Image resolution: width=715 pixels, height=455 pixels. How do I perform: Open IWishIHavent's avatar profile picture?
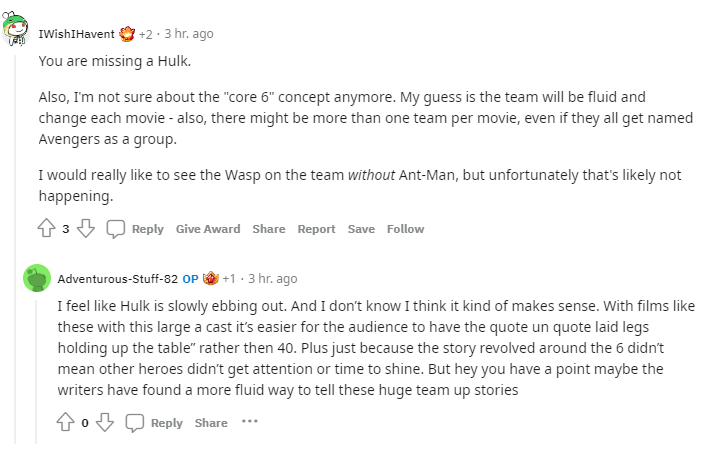click(x=16, y=28)
